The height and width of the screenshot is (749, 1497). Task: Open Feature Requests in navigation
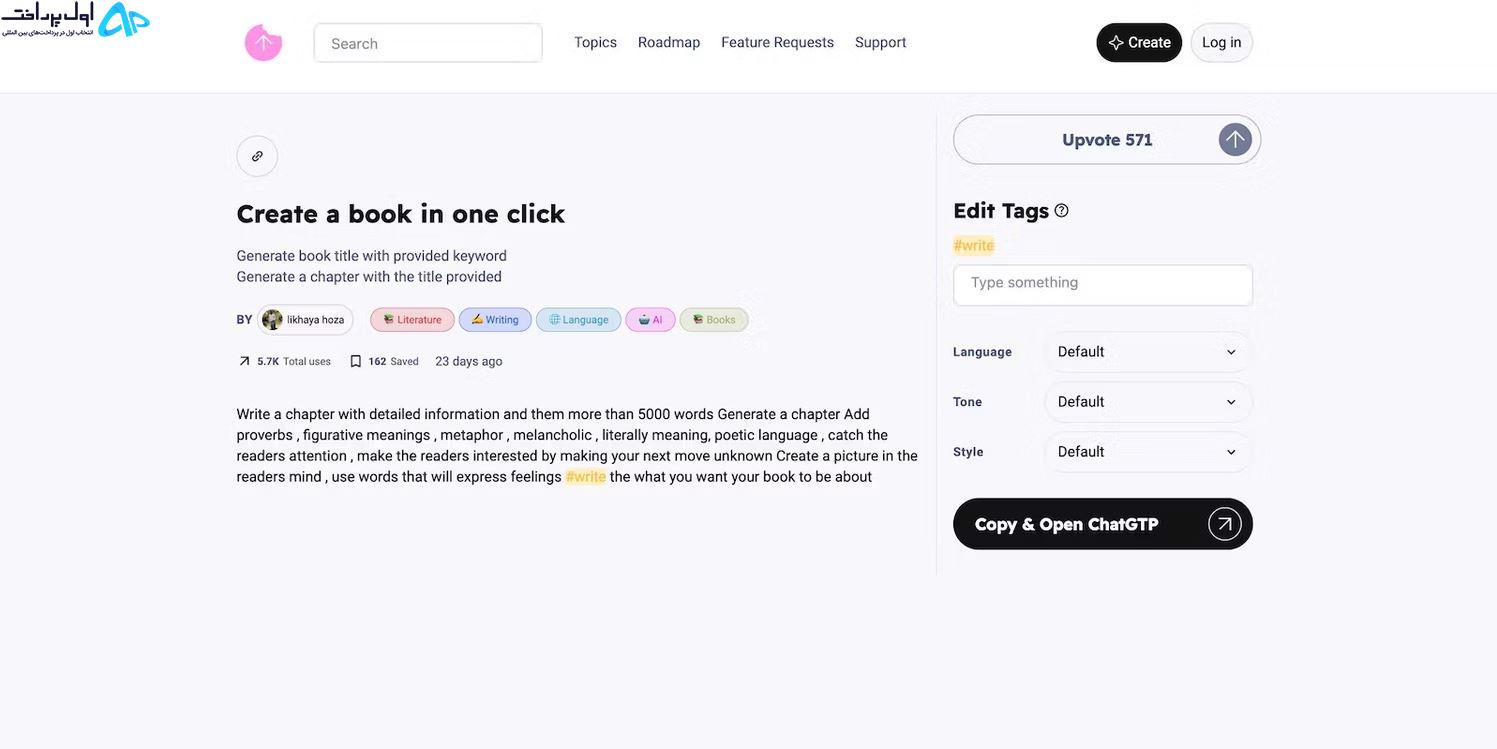click(x=777, y=42)
